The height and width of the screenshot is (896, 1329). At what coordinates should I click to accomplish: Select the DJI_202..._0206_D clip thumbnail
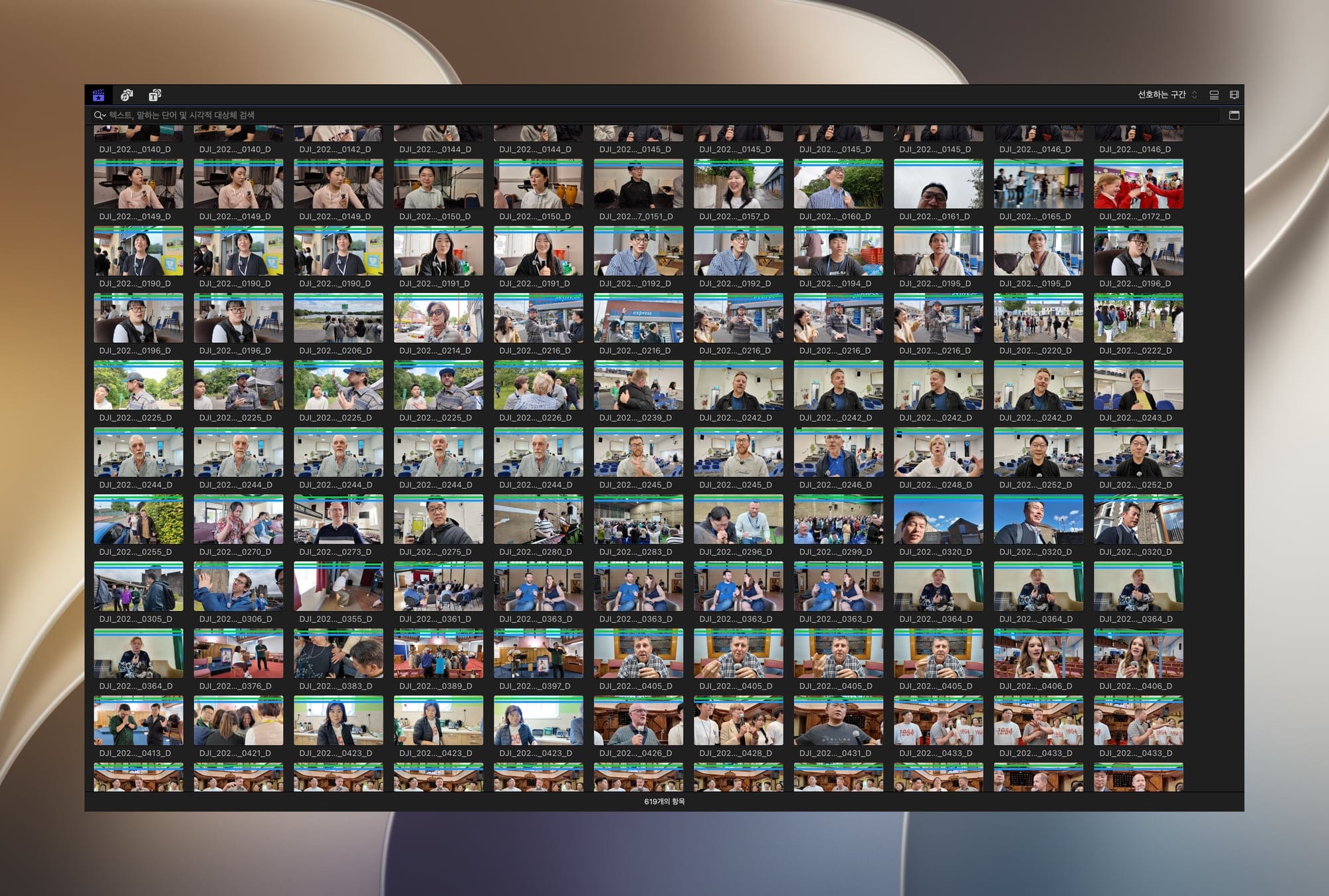click(x=338, y=318)
